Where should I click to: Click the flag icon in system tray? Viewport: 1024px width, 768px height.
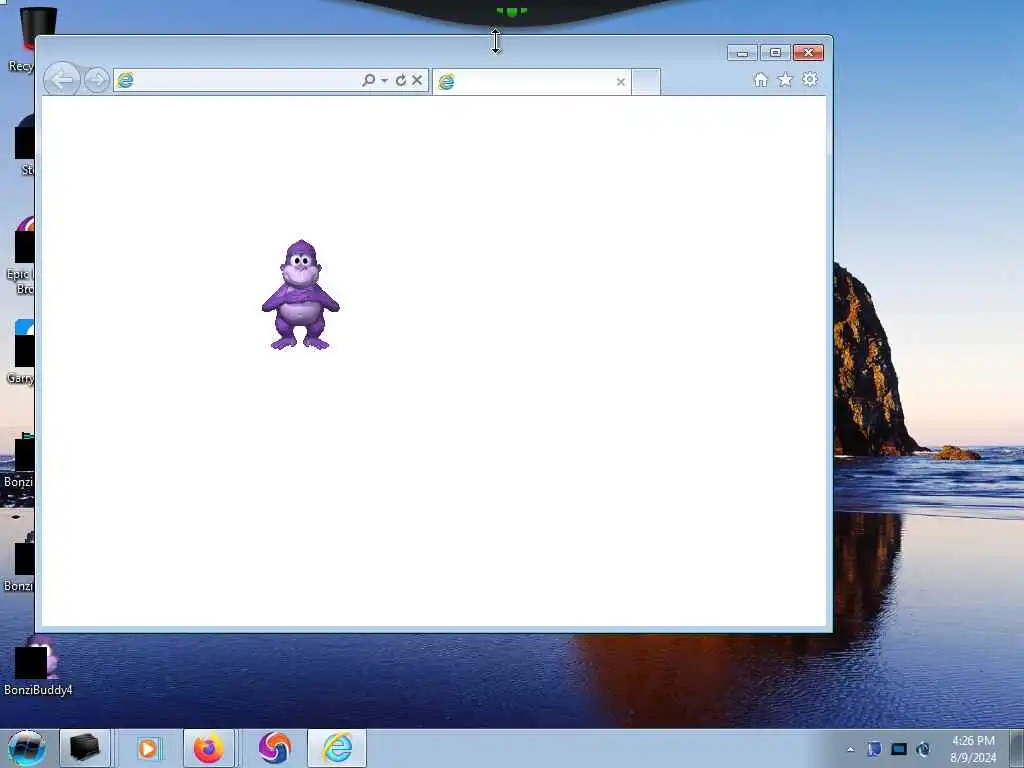pyautogui.click(x=874, y=749)
